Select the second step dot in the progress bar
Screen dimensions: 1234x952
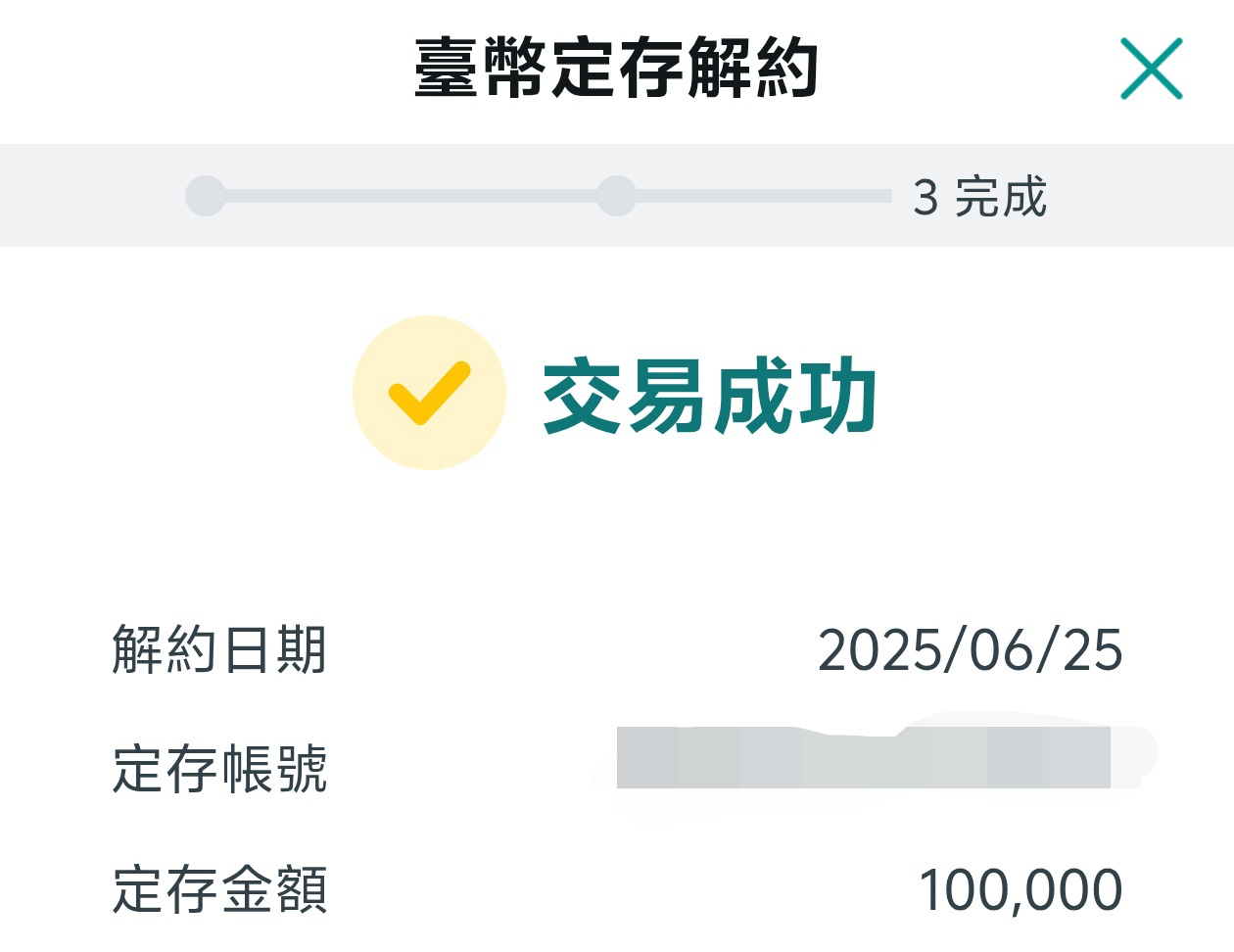tap(617, 196)
